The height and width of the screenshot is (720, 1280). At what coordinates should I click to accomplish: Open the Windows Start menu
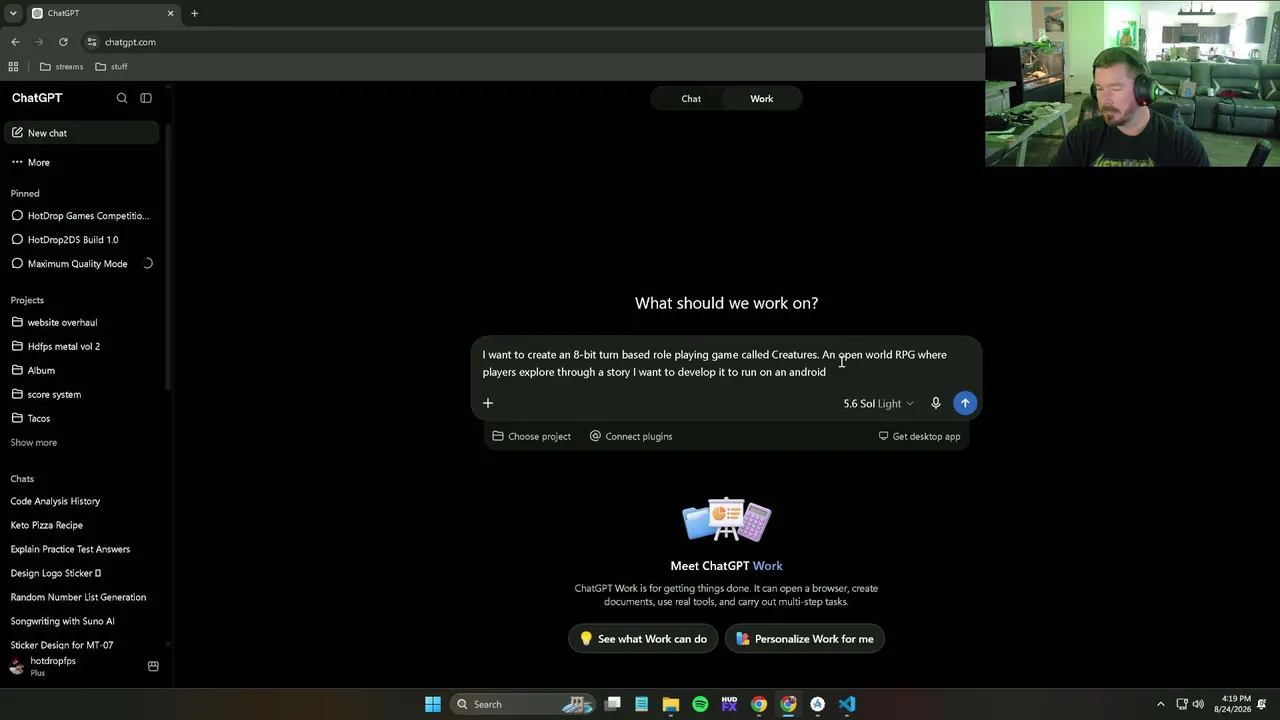coord(433,704)
